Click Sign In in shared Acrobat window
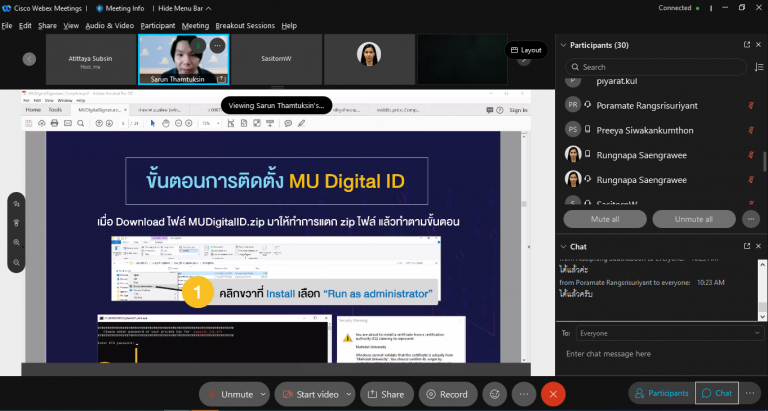The height and width of the screenshot is (411, 768). 518,110
